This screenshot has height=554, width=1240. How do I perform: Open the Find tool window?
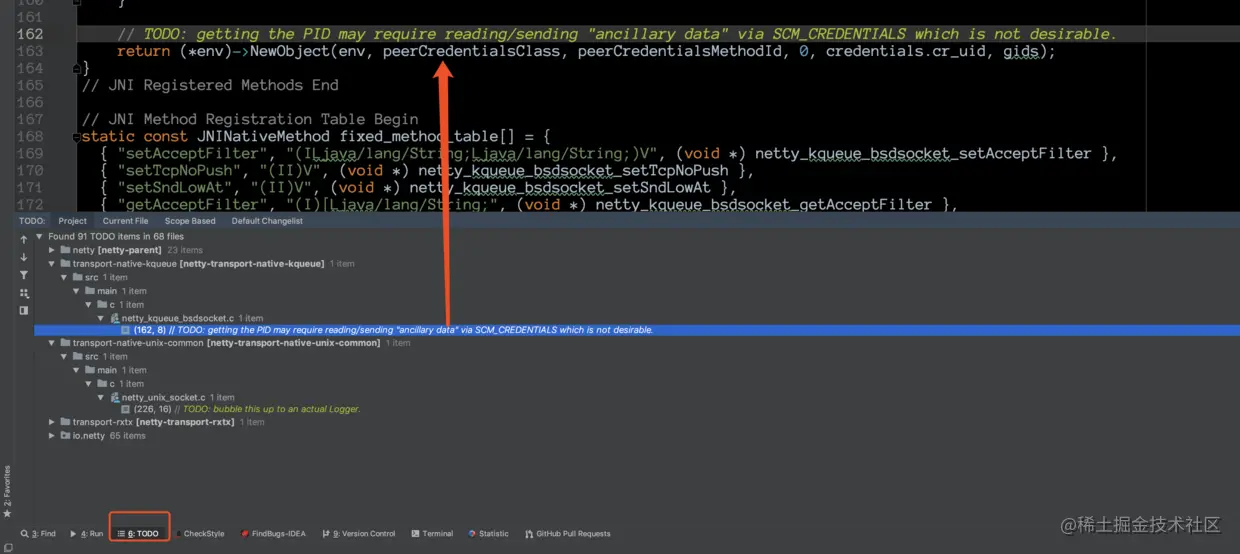38,534
